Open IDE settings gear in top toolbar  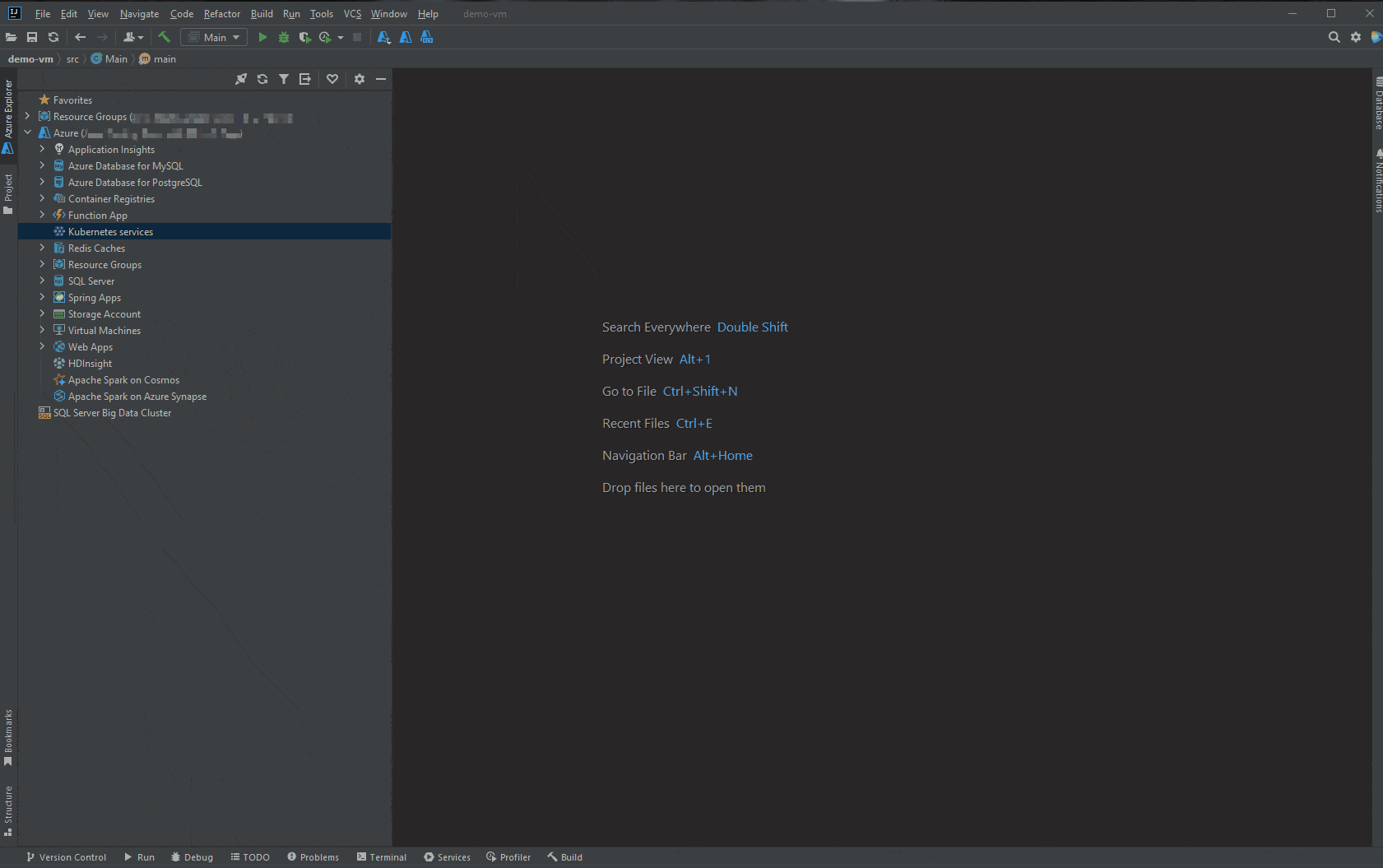pyautogui.click(x=1356, y=37)
